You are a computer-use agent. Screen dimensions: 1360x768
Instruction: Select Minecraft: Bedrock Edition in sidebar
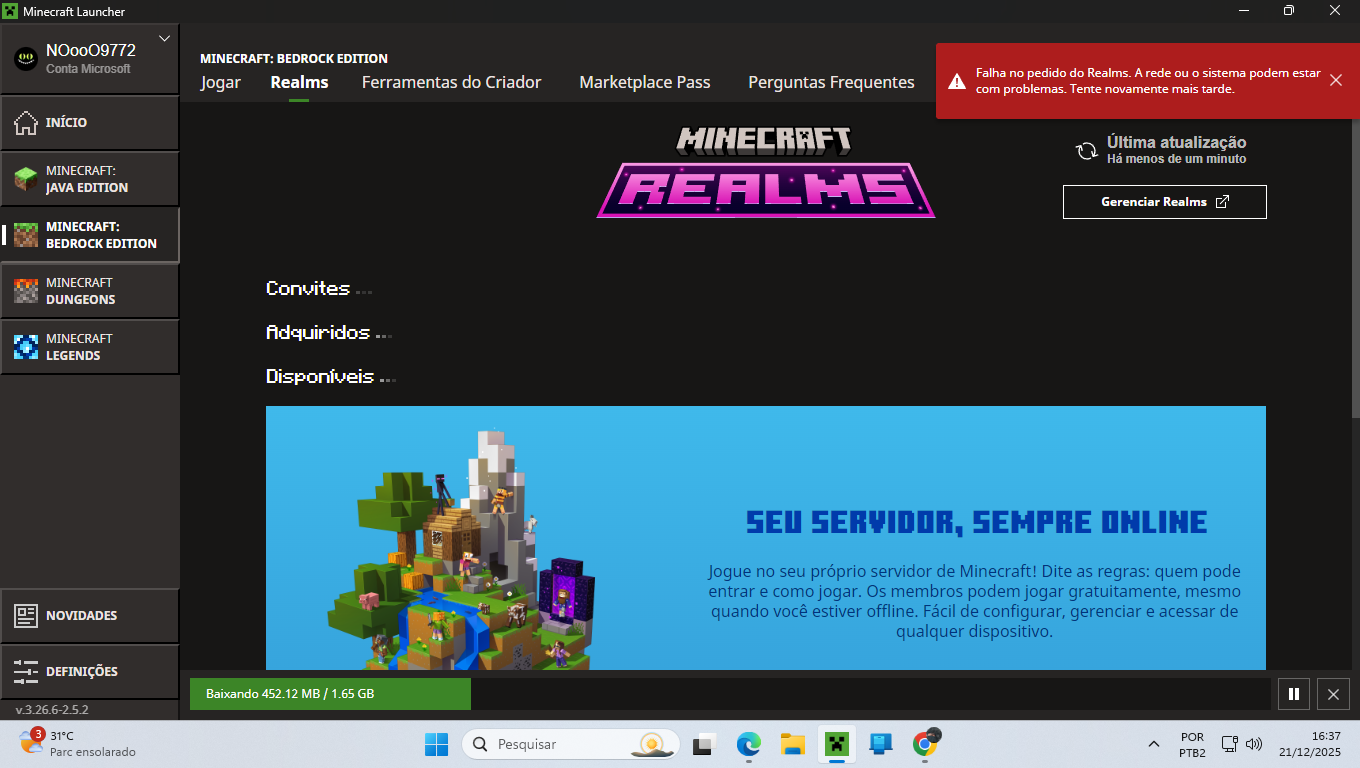point(90,235)
